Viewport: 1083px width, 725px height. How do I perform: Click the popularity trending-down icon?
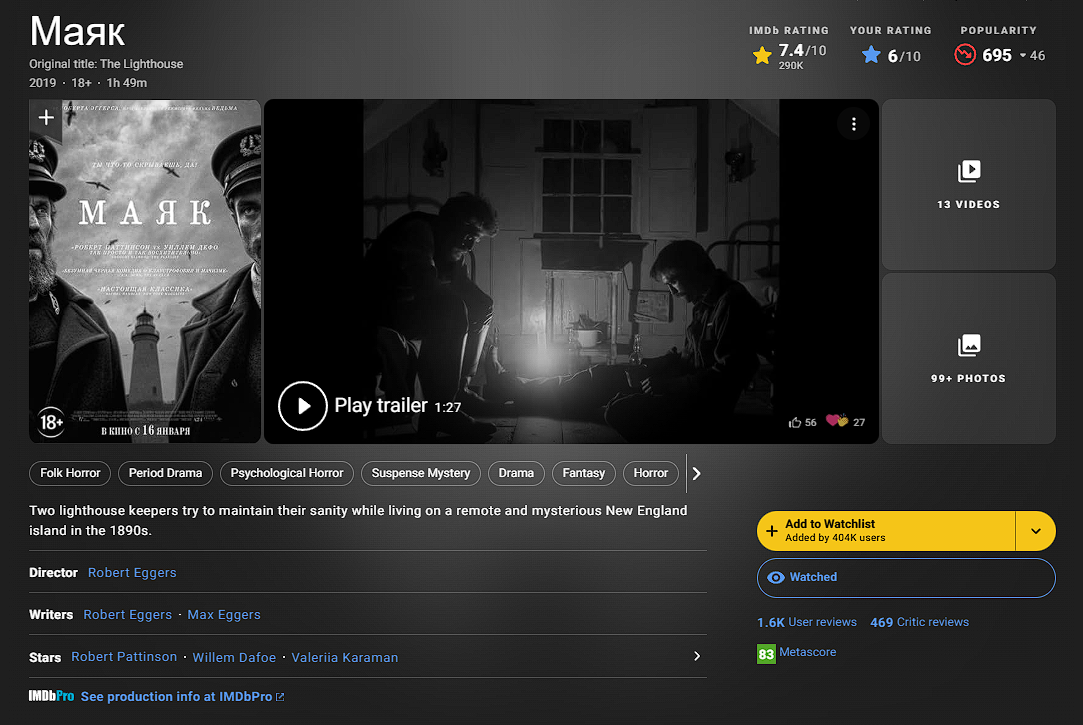click(965, 55)
